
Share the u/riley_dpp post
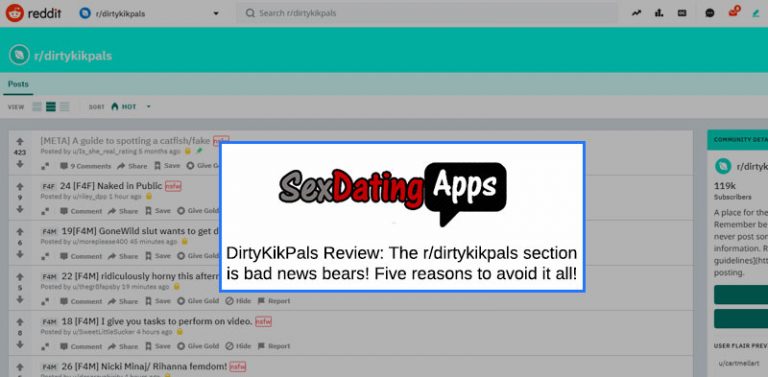pyautogui.click(x=123, y=211)
